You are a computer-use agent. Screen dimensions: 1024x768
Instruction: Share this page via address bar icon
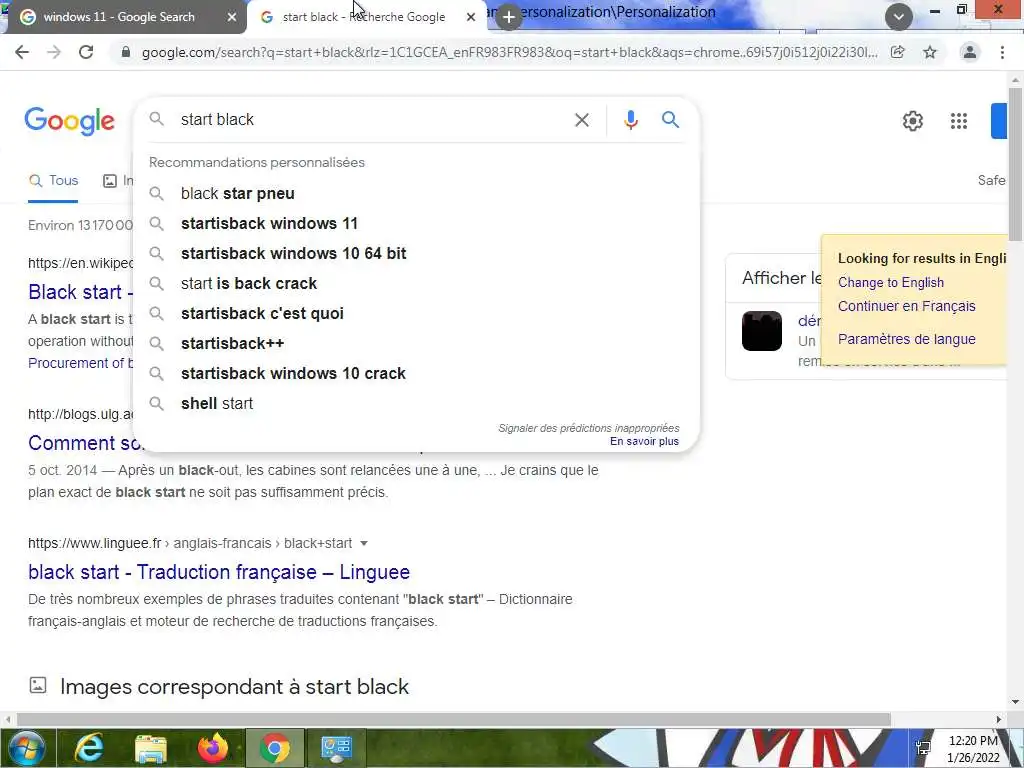pos(897,52)
